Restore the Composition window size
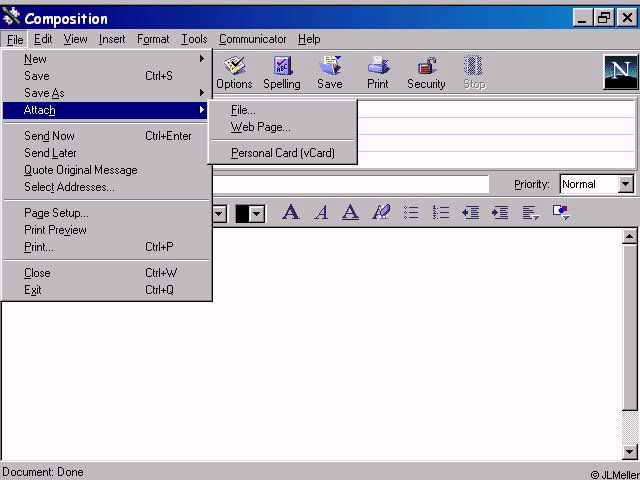The height and width of the screenshot is (480, 640). click(x=604, y=18)
